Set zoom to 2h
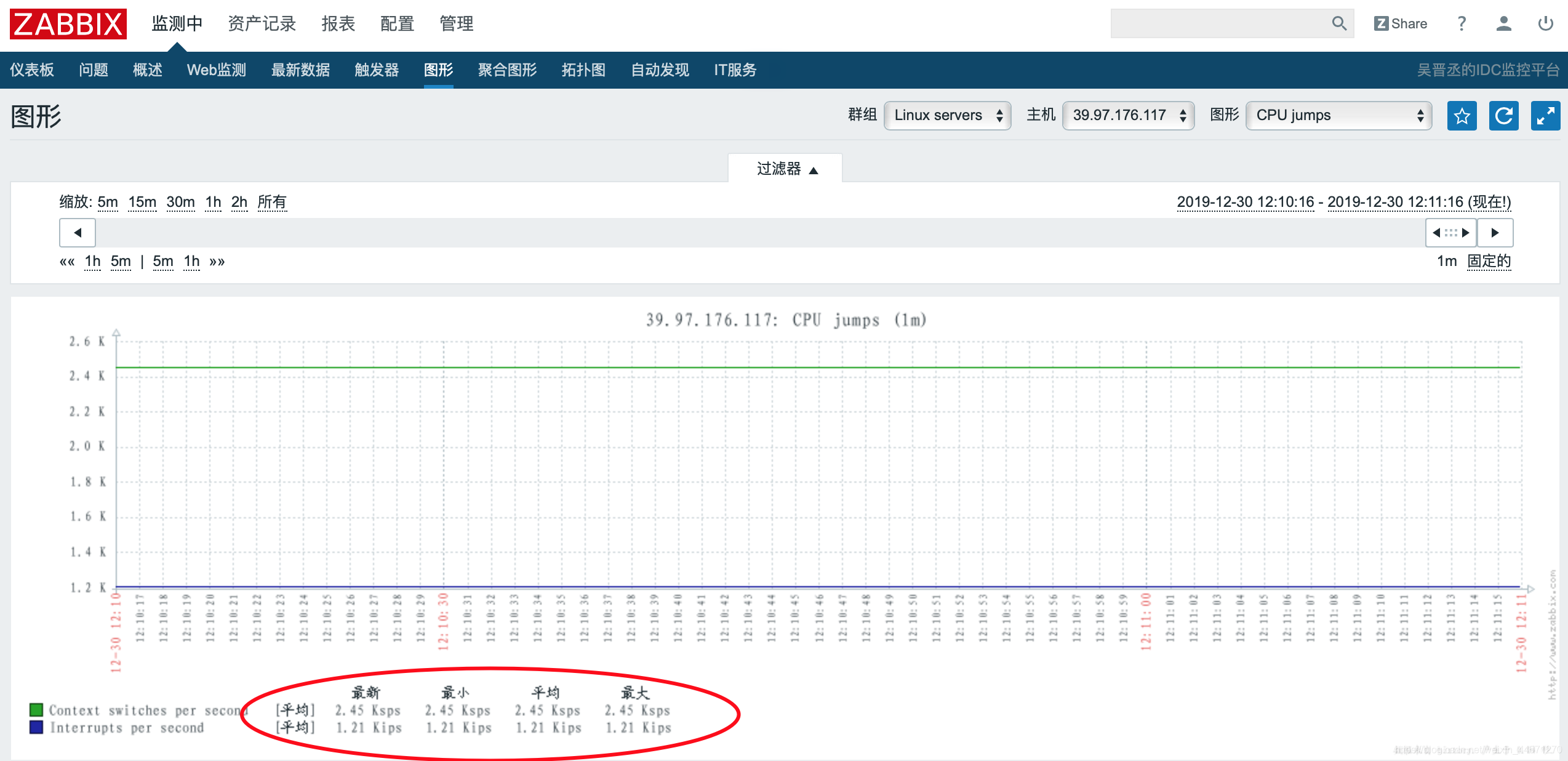1568x761 pixels. pyautogui.click(x=239, y=202)
